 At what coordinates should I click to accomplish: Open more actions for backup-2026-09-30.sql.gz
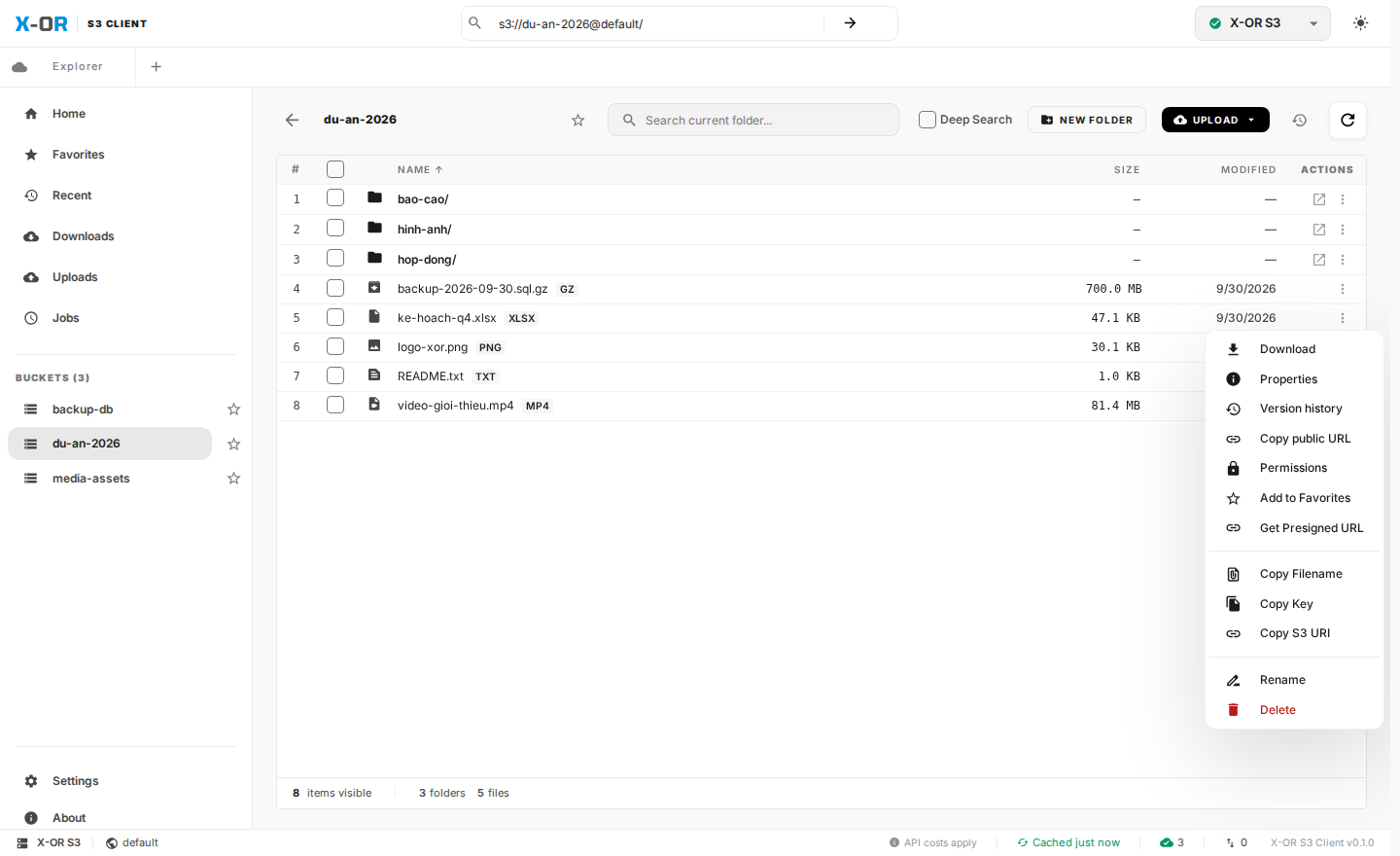[1343, 289]
